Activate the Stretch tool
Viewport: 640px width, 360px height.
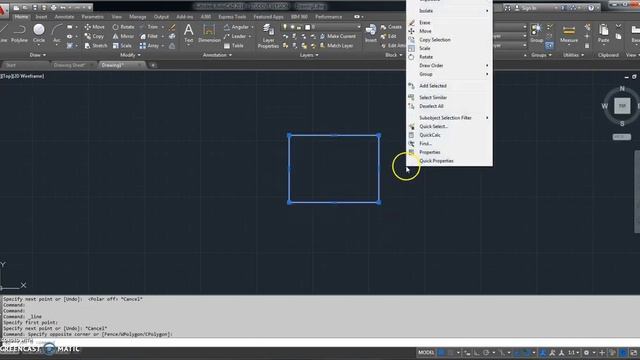96,46
